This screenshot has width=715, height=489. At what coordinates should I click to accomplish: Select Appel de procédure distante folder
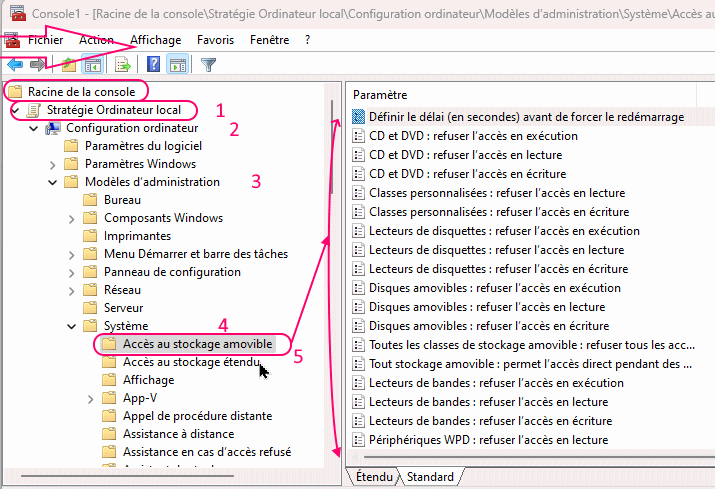coord(197,416)
